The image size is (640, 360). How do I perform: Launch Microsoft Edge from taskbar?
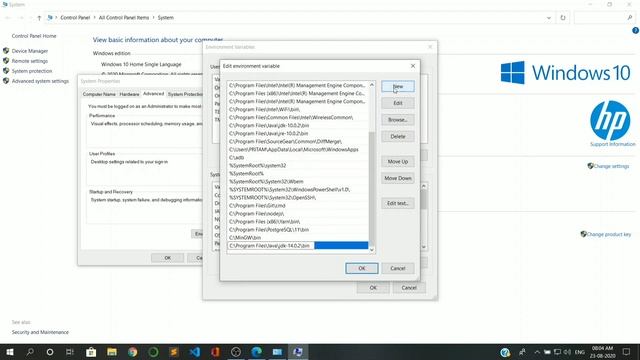pyautogui.click(x=257, y=352)
